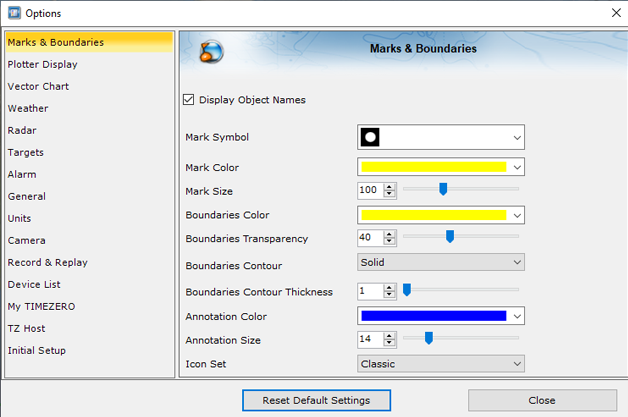This screenshot has height=417, width=628.
Task: Switch to Radar options
Action: 22,131
